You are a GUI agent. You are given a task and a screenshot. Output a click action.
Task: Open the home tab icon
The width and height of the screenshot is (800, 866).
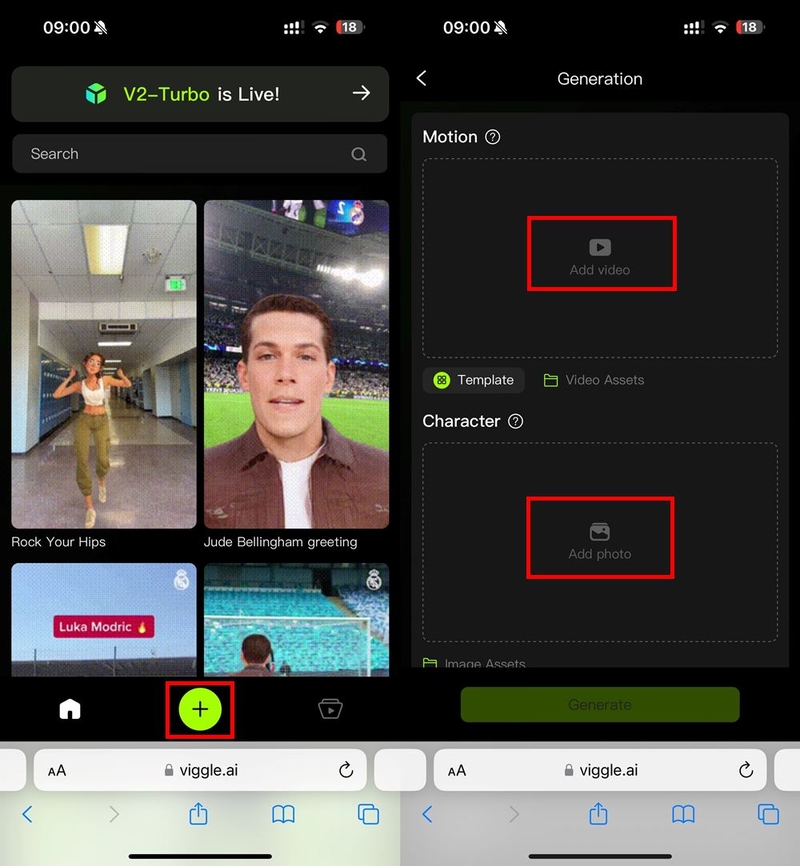(70, 709)
